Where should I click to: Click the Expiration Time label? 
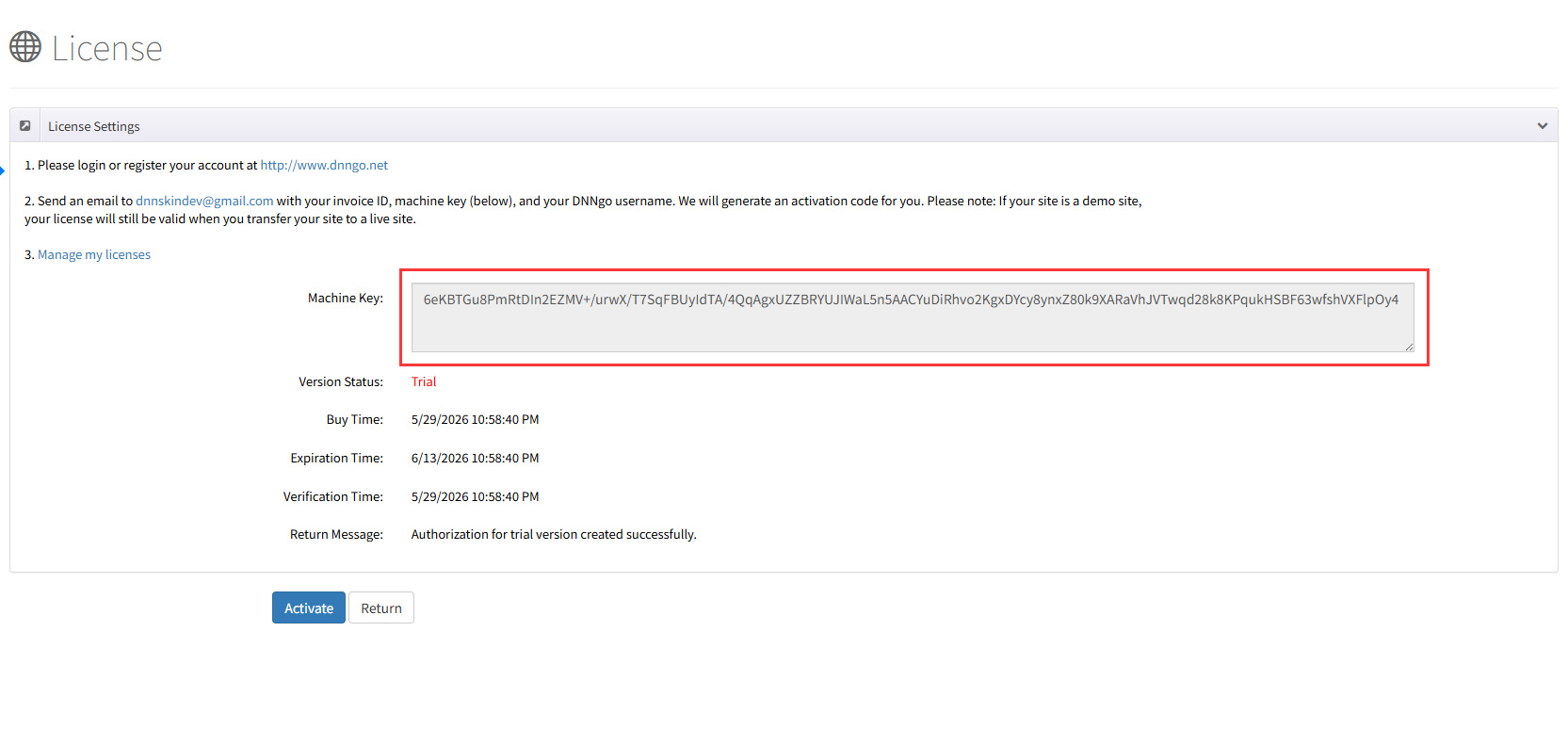[x=337, y=458]
